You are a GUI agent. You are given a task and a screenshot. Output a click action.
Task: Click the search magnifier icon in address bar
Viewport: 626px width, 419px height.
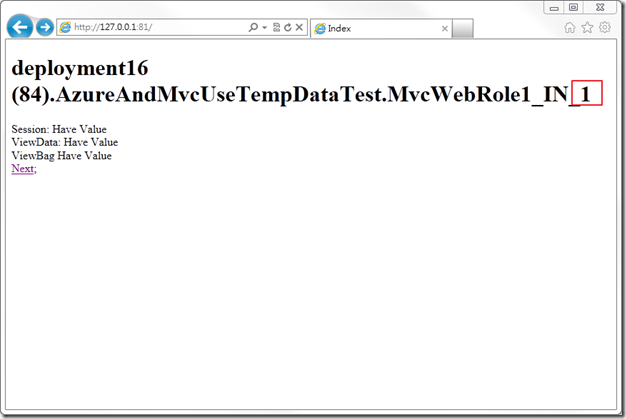click(253, 27)
